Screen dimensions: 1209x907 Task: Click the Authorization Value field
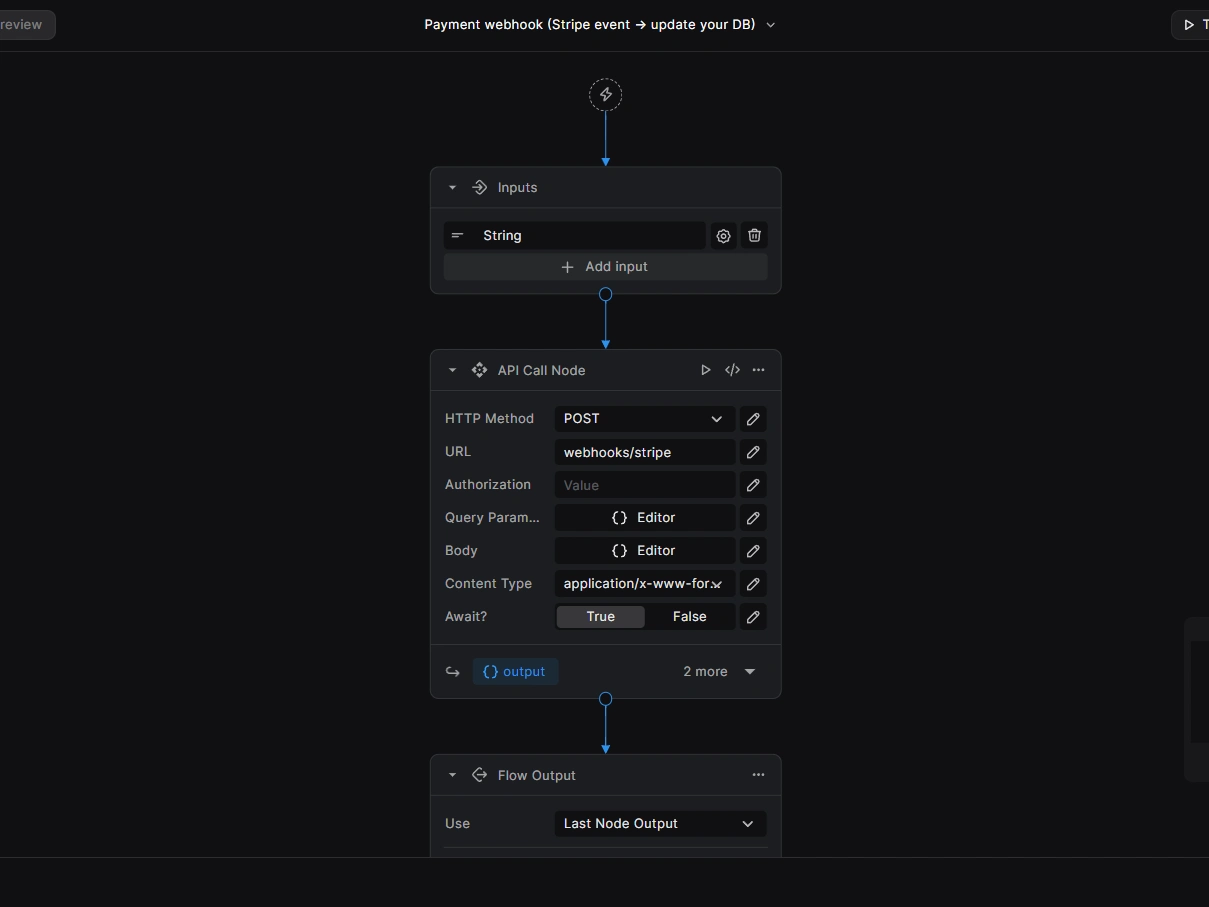(x=644, y=485)
